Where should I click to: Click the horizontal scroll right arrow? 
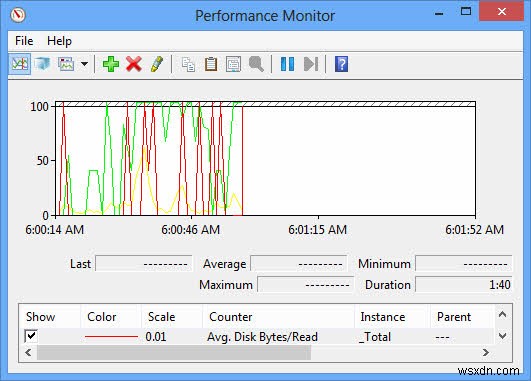click(x=486, y=353)
